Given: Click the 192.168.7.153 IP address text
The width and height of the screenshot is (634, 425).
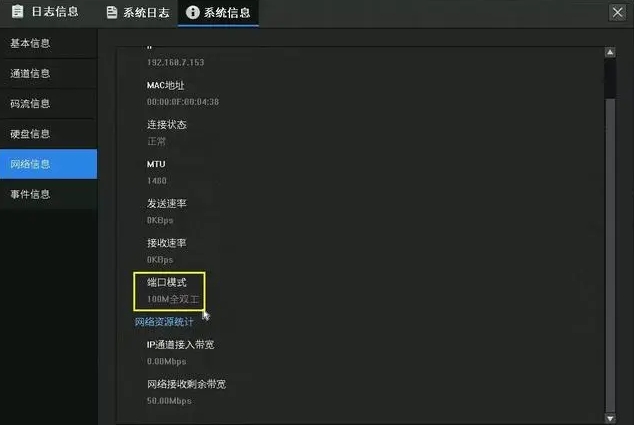Looking at the screenshot, I should tap(175, 62).
